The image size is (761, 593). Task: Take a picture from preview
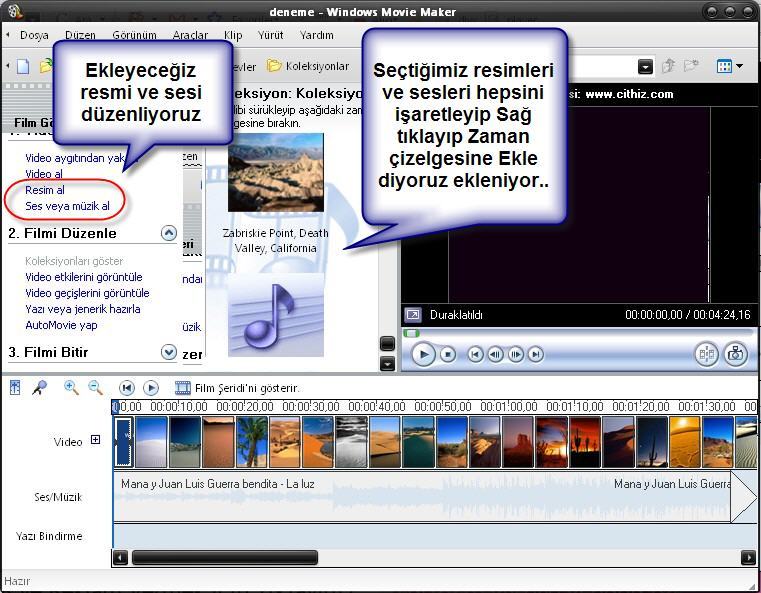[x=735, y=354]
